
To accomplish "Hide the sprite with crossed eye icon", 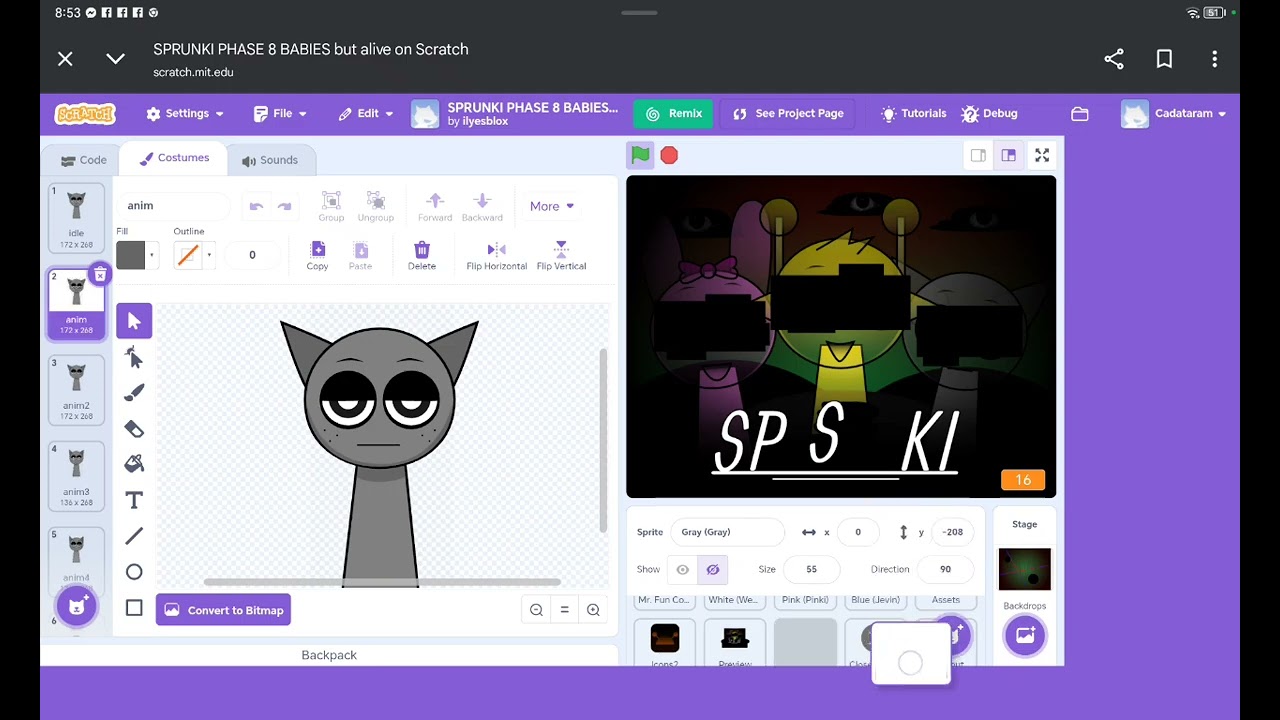I will tap(712, 570).
